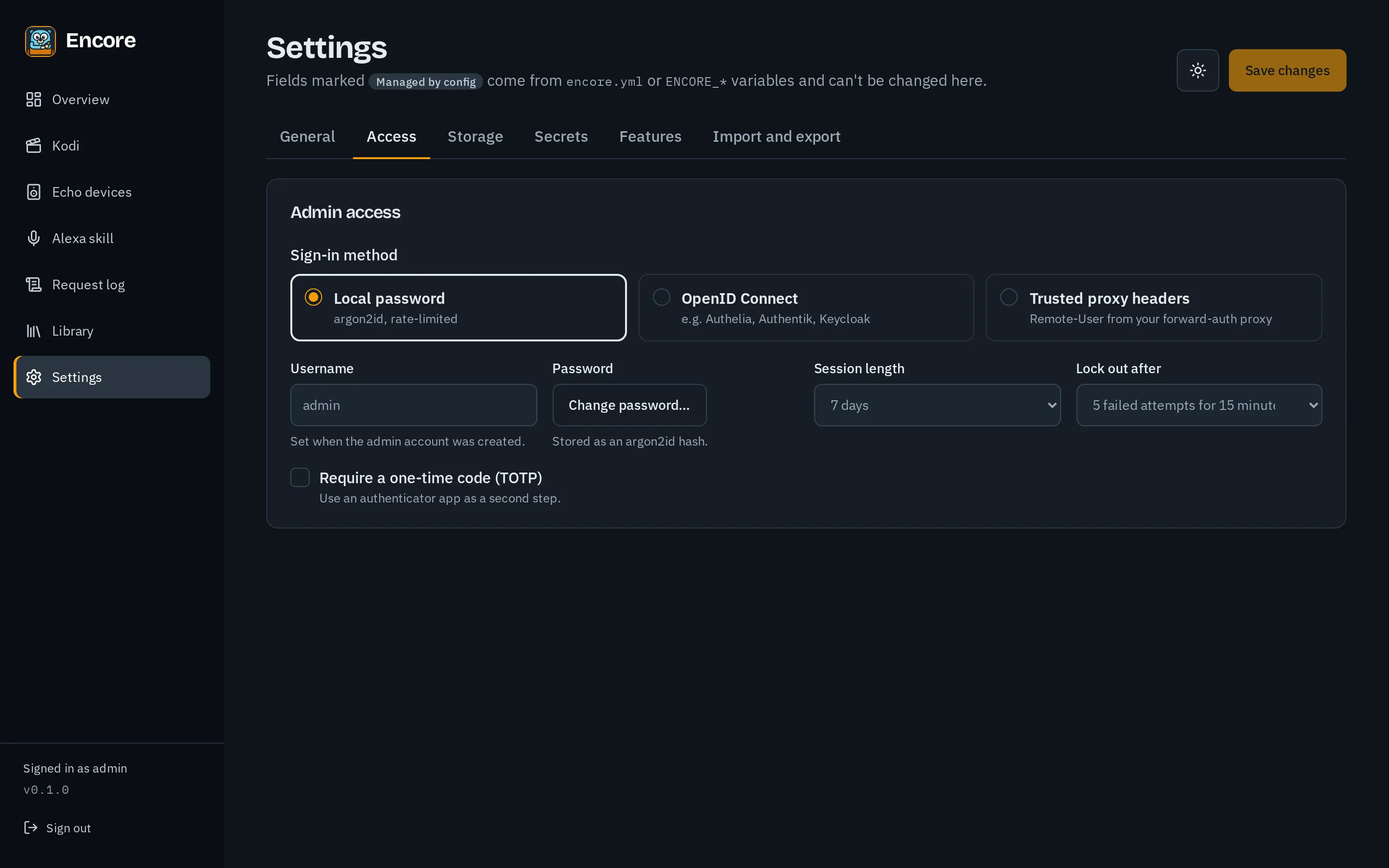Viewport: 1389px width, 868px height.
Task: Click the Overview grid icon in sidebar
Action: [34, 99]
